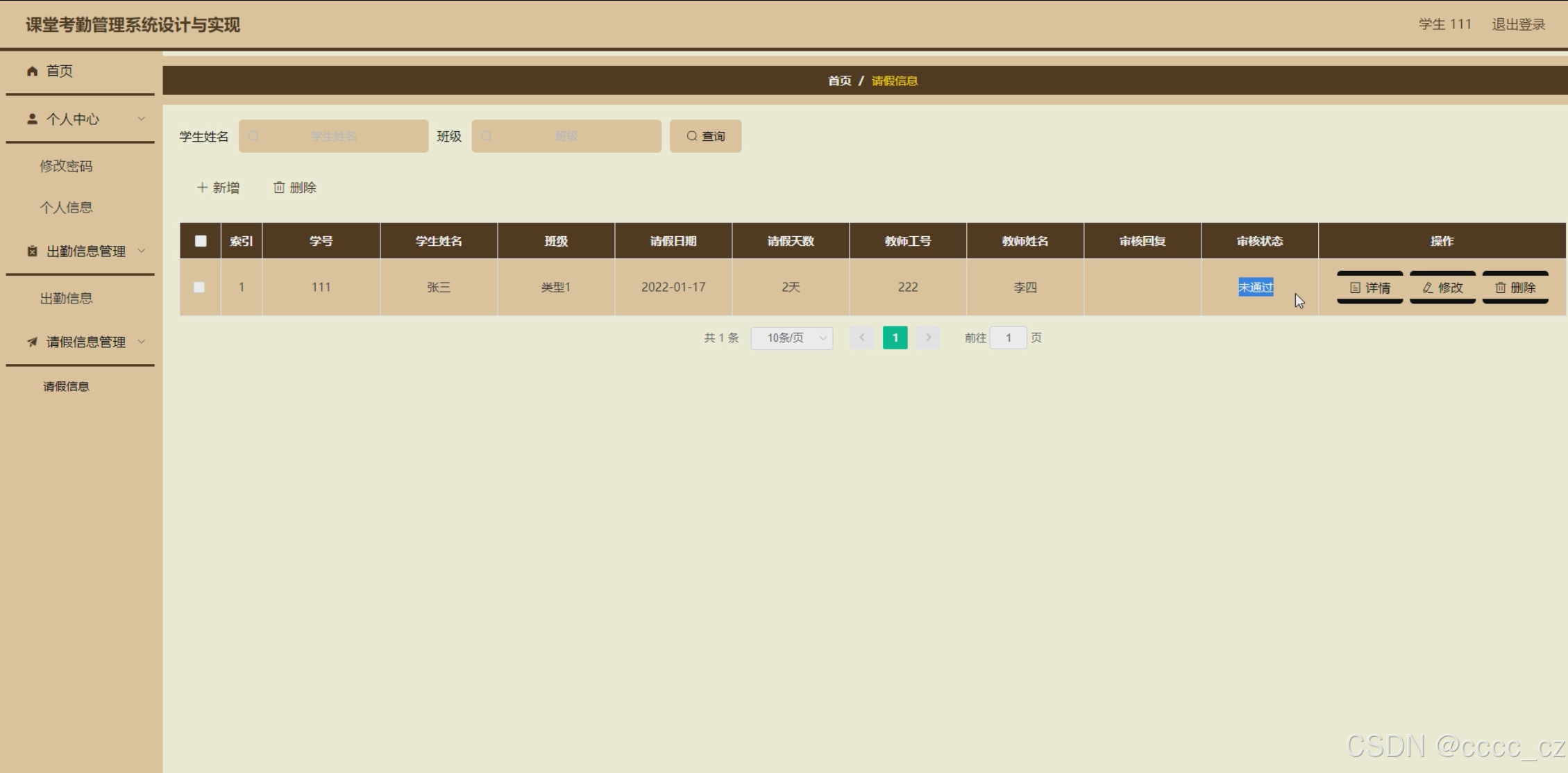Click the plus icon of 新增
Image resolution: width=1568 pixels, height=773 pixels.
click(202, 188)
